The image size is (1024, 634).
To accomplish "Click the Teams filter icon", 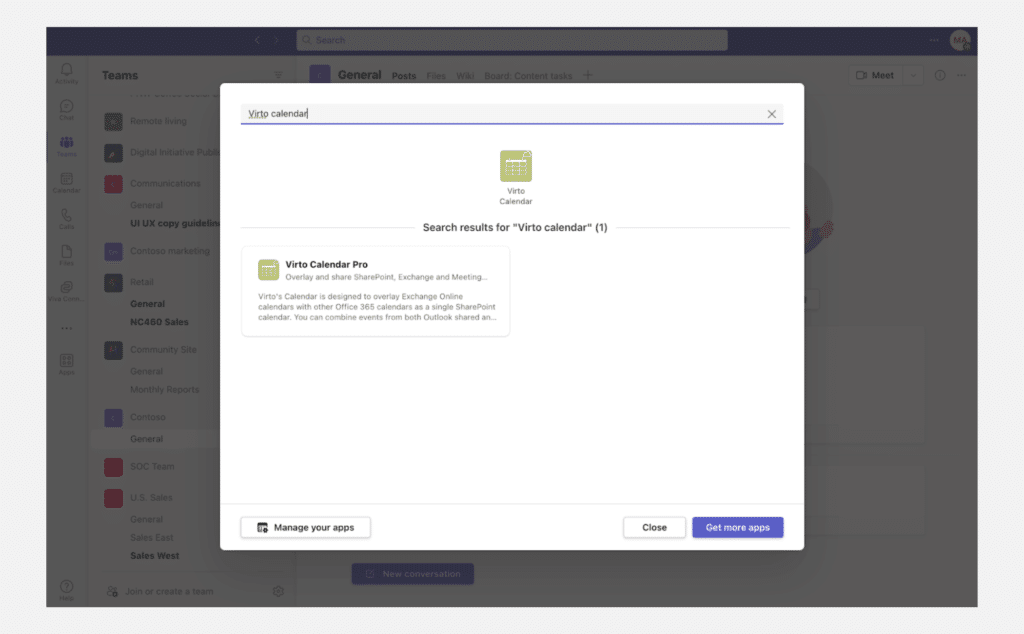I will click(x=278, y=75).
